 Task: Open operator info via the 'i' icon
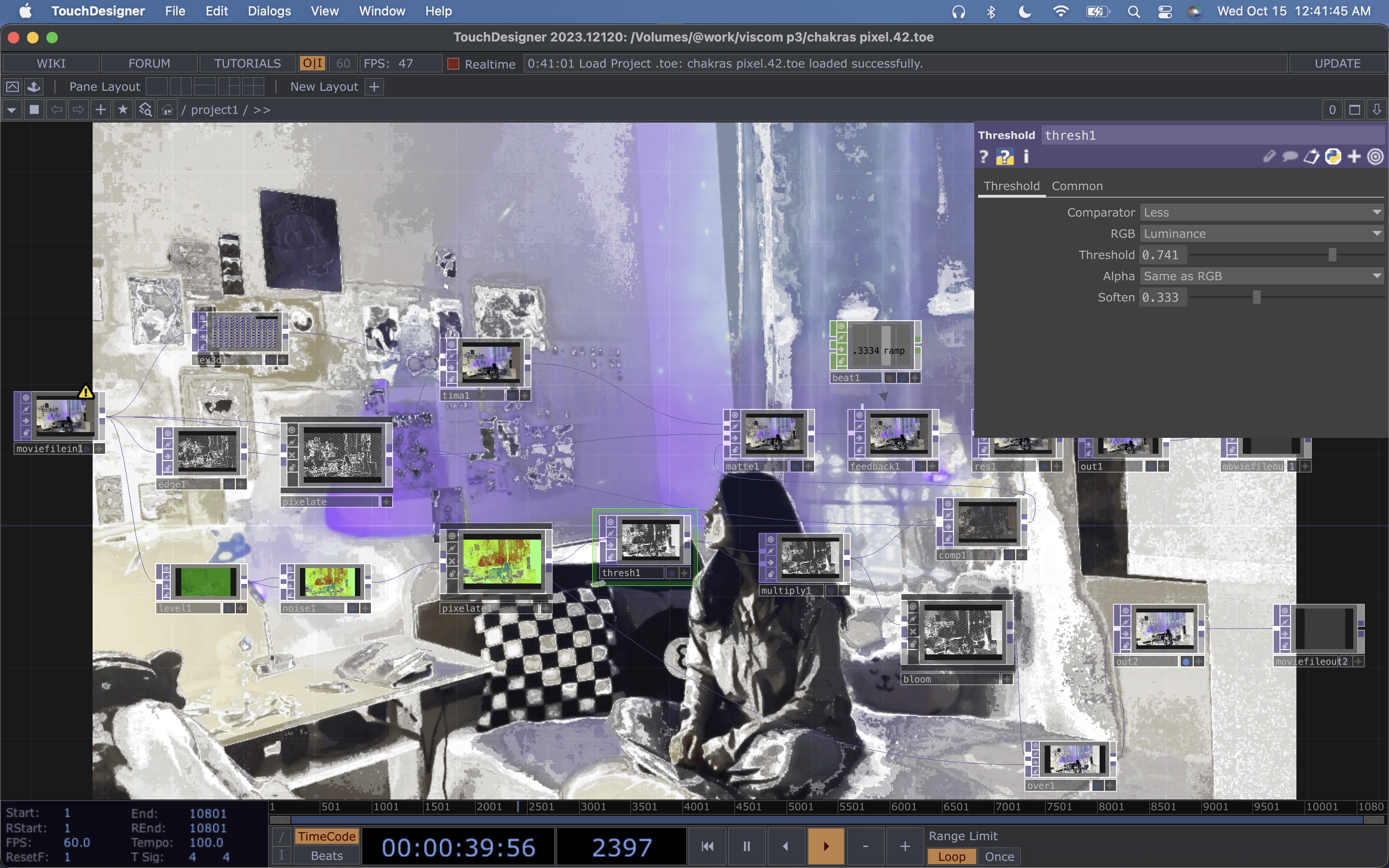[1026, 157]
